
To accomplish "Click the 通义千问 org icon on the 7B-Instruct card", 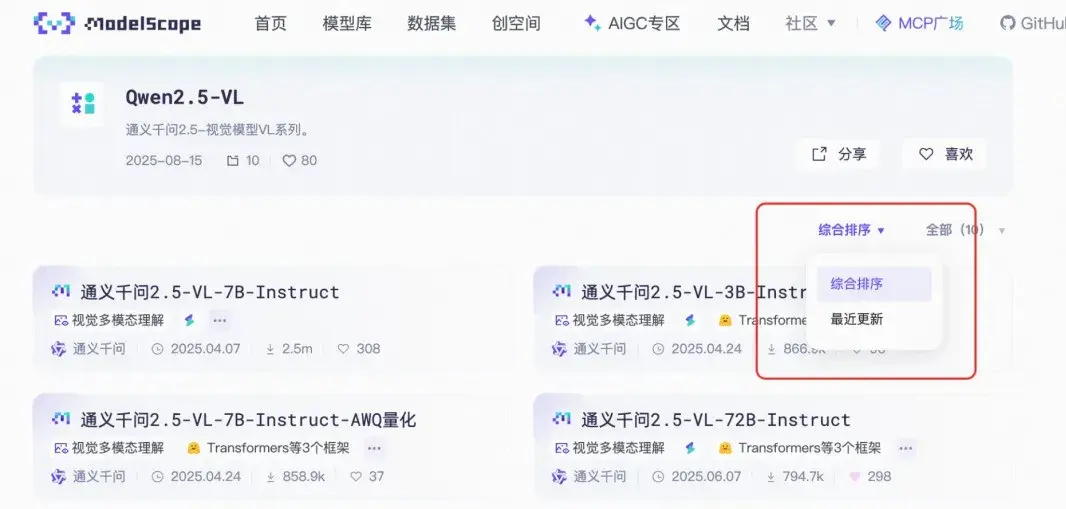I will point(58,349).
